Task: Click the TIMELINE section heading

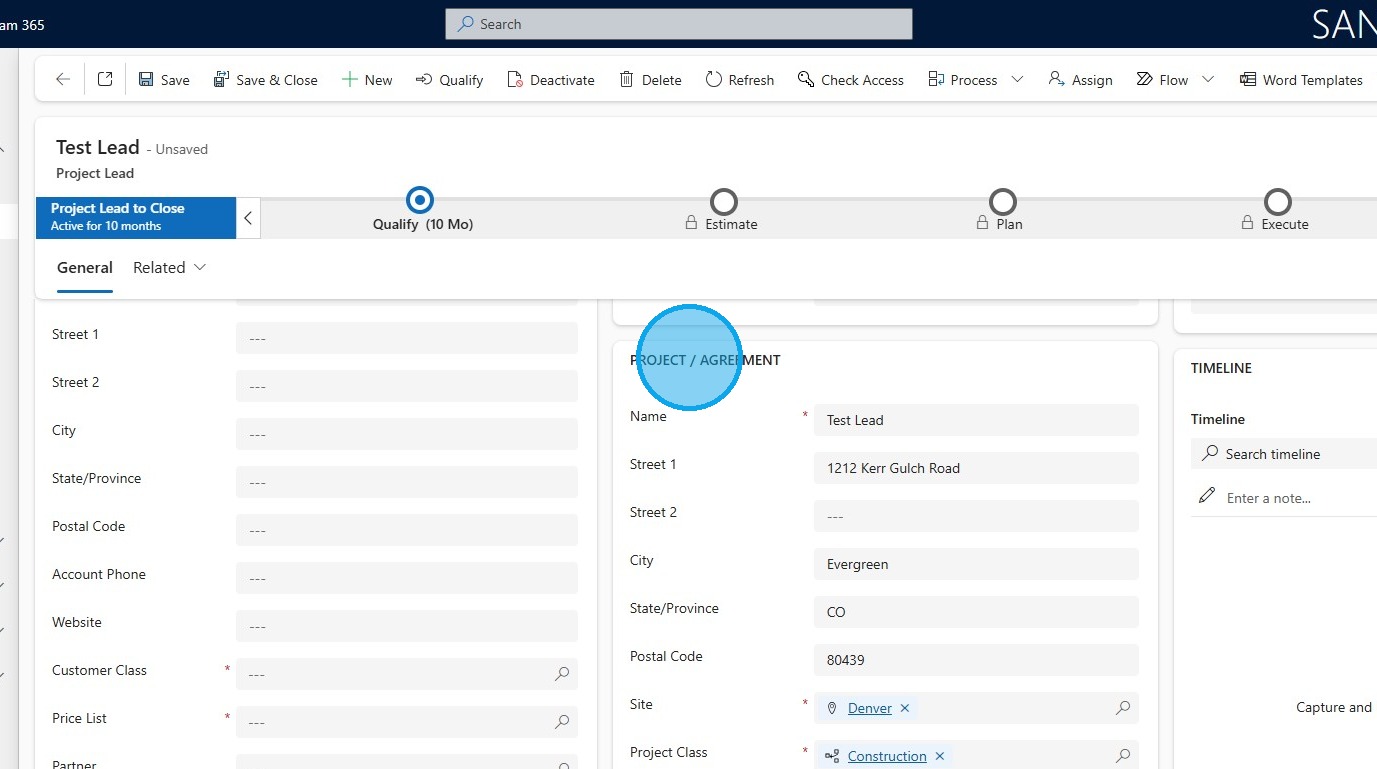Action: 1221,368
